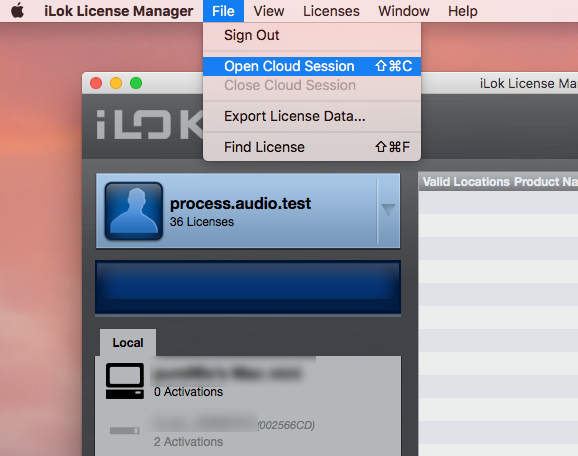Click the iLok logo in header
578x456 pixels.
pyautogui.click(x=149, y=125)
